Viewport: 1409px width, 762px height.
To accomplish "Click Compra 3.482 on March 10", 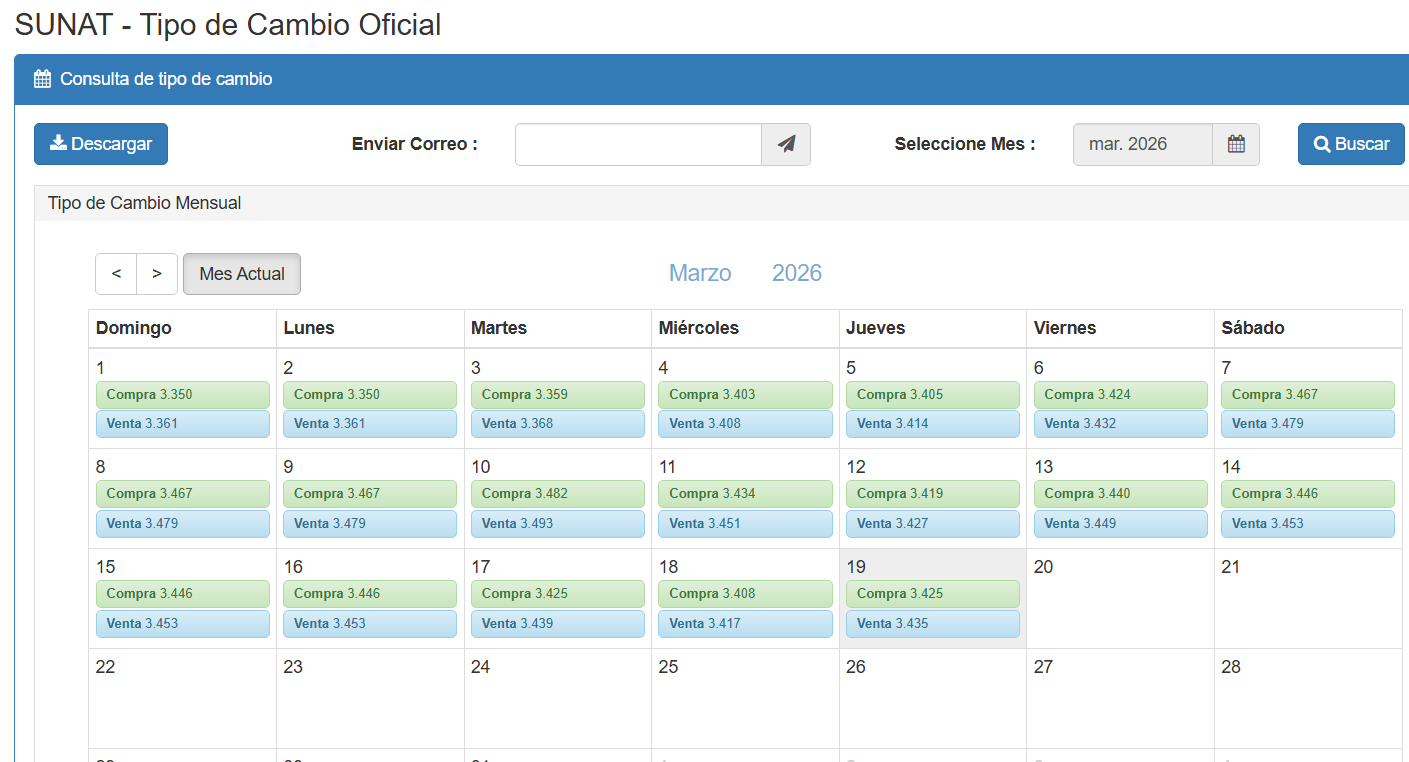I will tap(558, 494).
